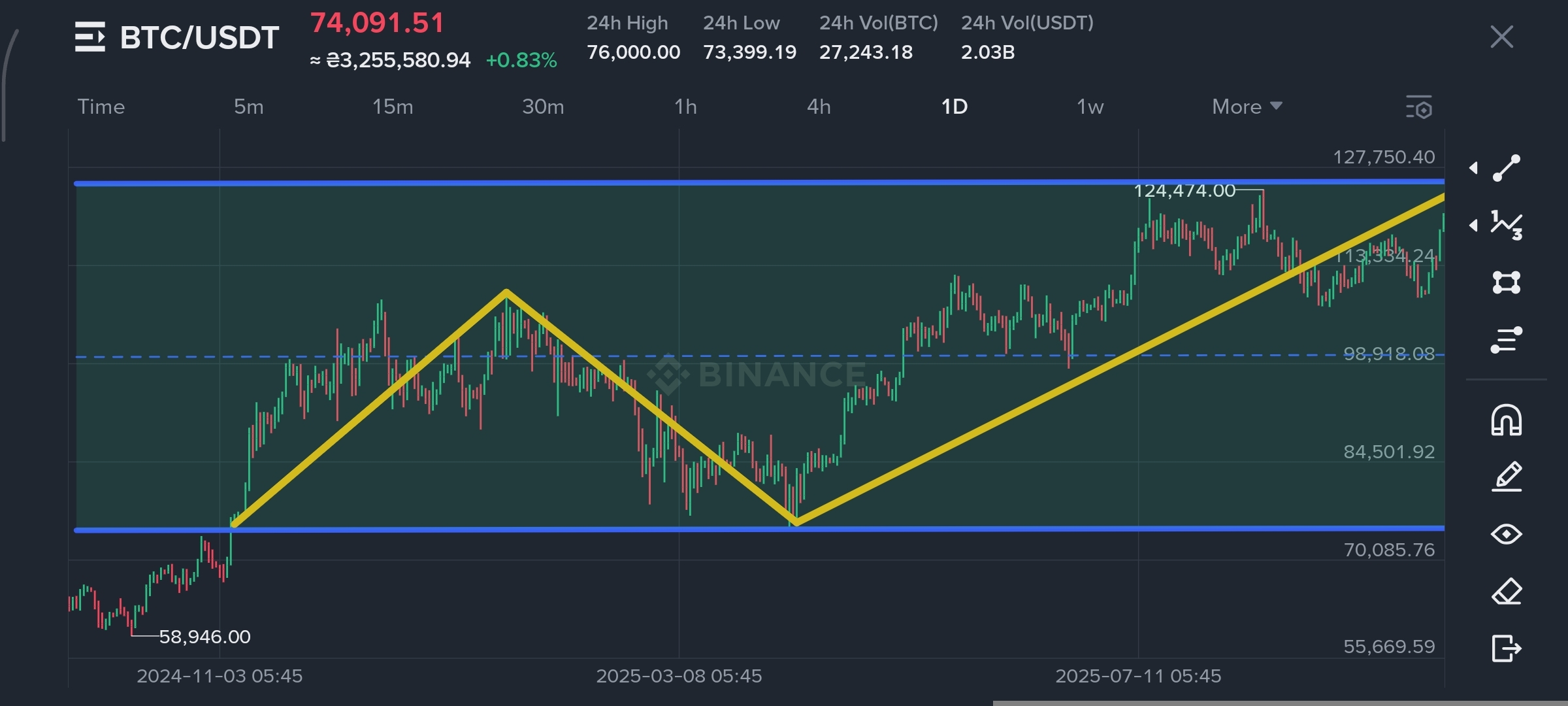Close the fullscreen chart view

point(1502,37)
